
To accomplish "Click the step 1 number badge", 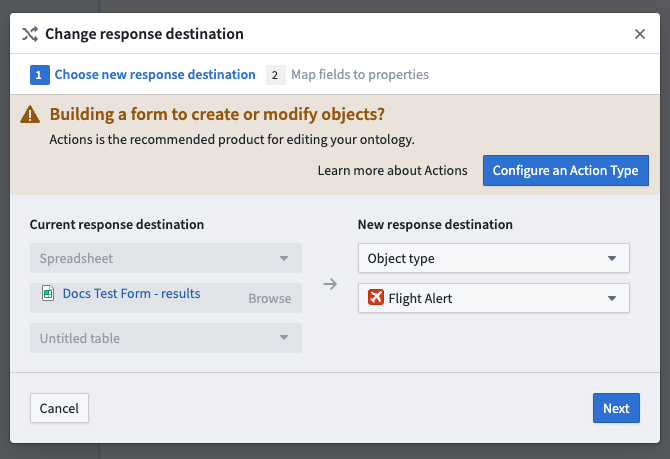I will 40,75.
